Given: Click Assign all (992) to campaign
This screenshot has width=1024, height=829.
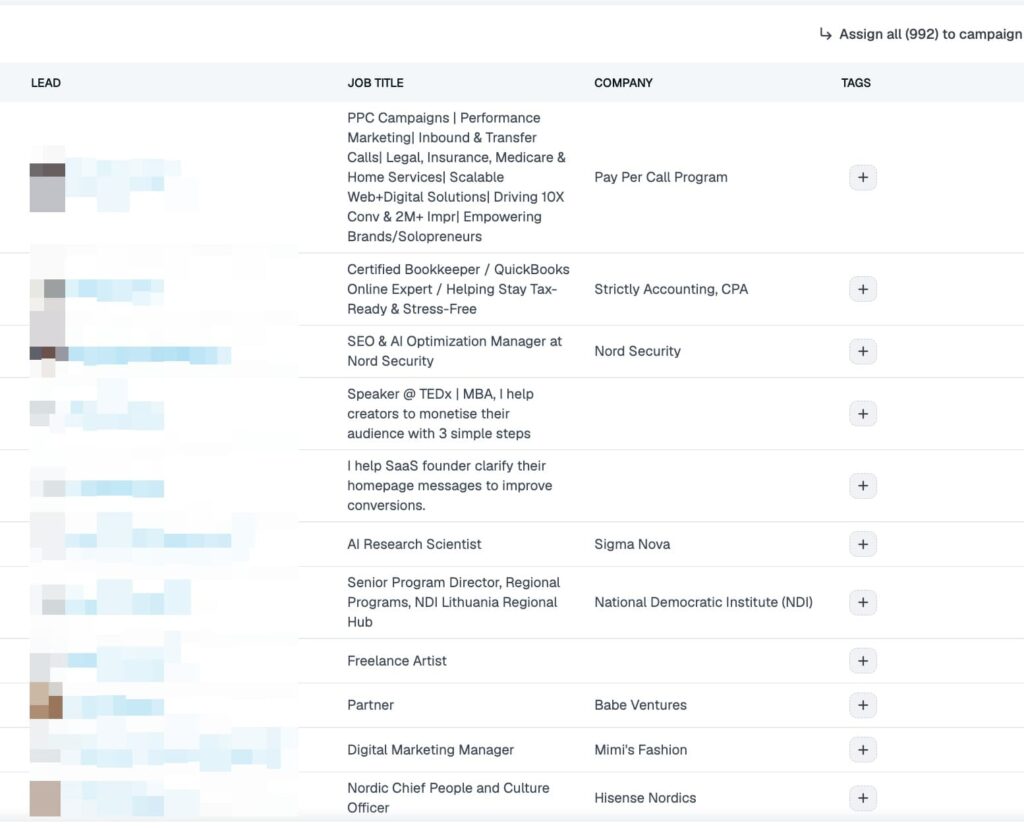Looking at the screenshot, I should [921, 34].
